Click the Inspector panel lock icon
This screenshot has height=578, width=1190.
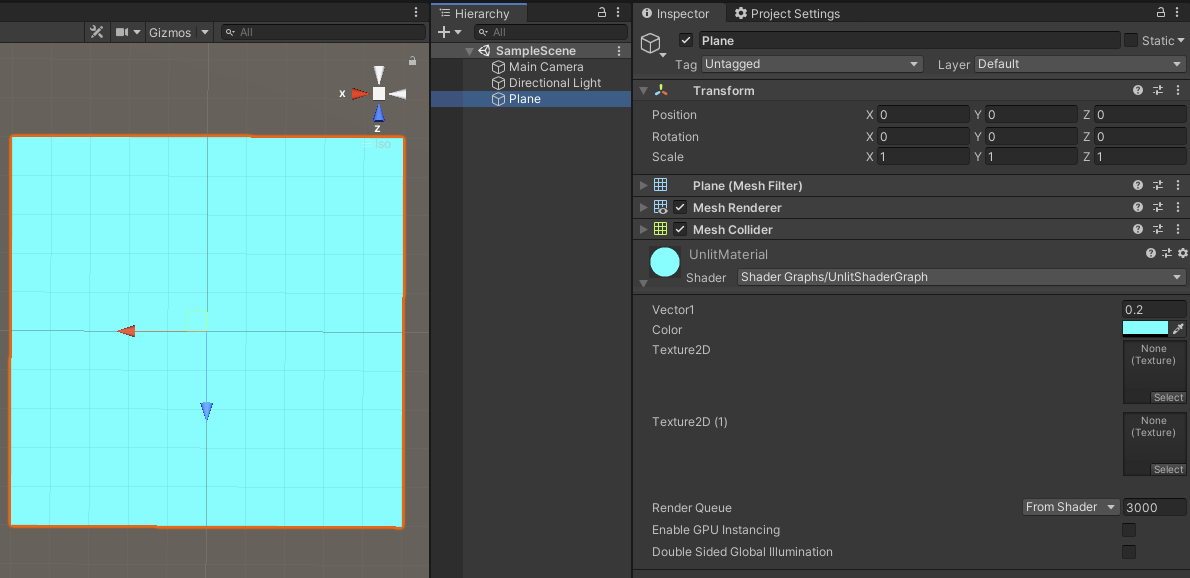pyautogui.click(x=1161, y=12)
